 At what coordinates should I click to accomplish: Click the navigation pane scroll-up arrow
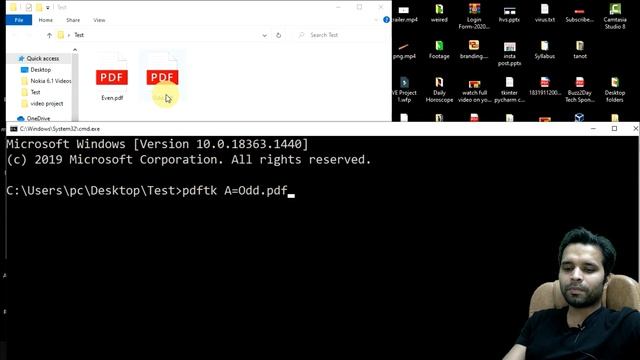[x=75, y=50]
